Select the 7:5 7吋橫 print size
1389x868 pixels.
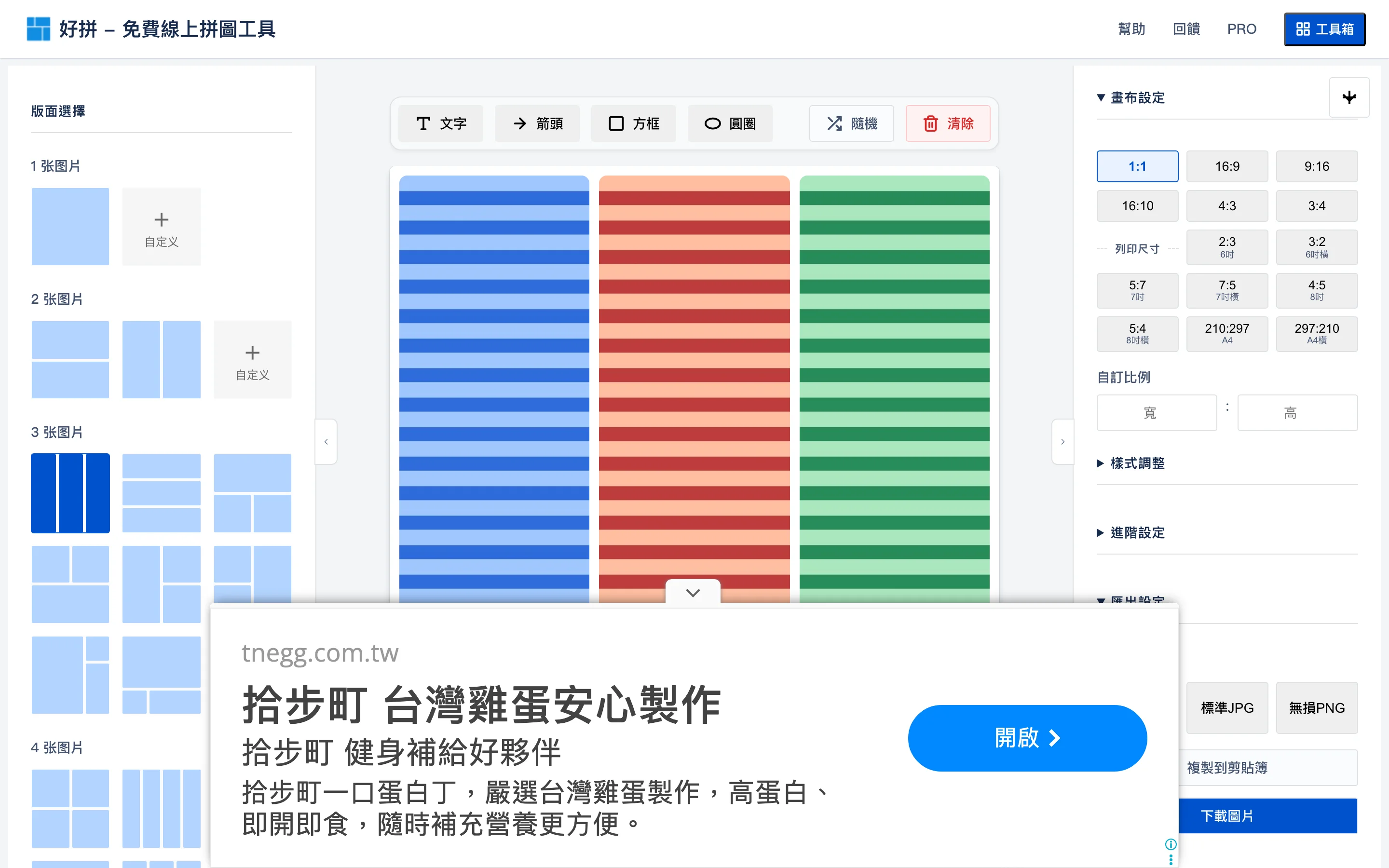(x=1227, y=290)
